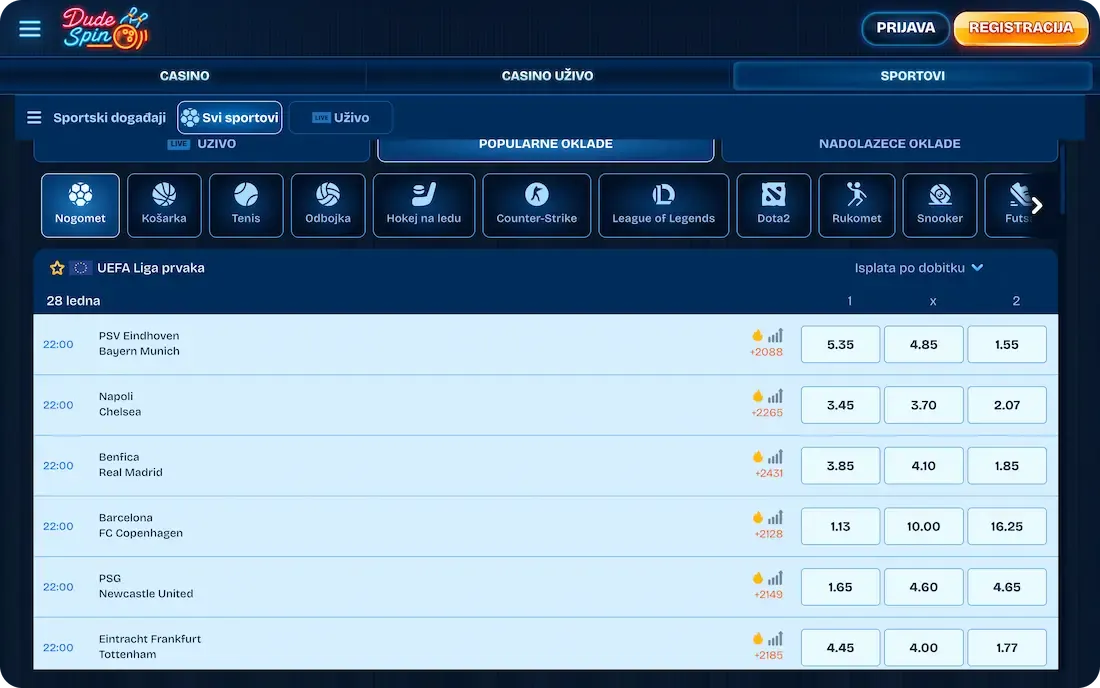Screen dimensions: 1100x688
Task: Bet on Eintracht Frankfurt win at 4.45
Action: tap(840, 647)
